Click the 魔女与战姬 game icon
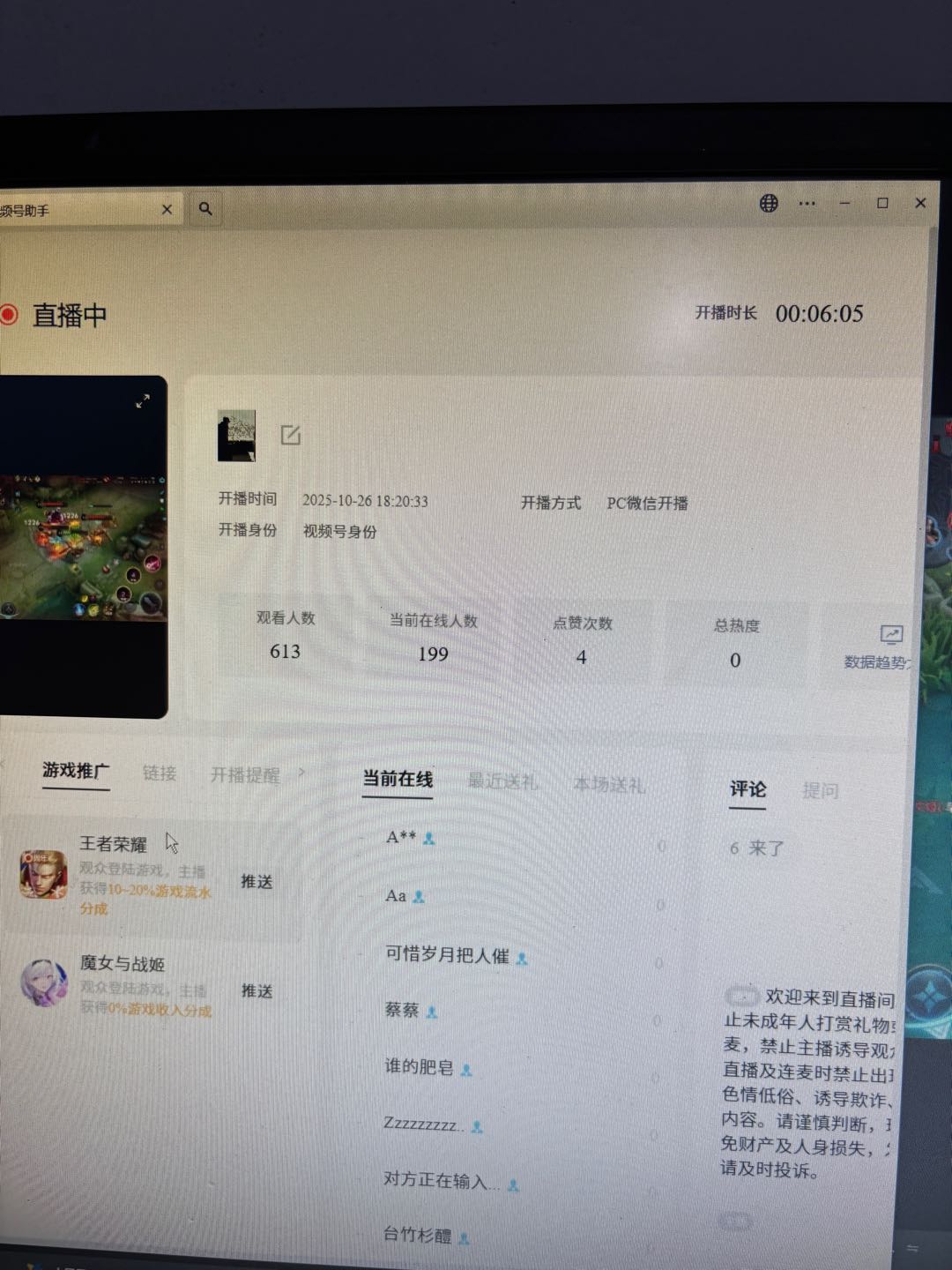This screenshot has height=1270, width=952. (x=44, y=983)
